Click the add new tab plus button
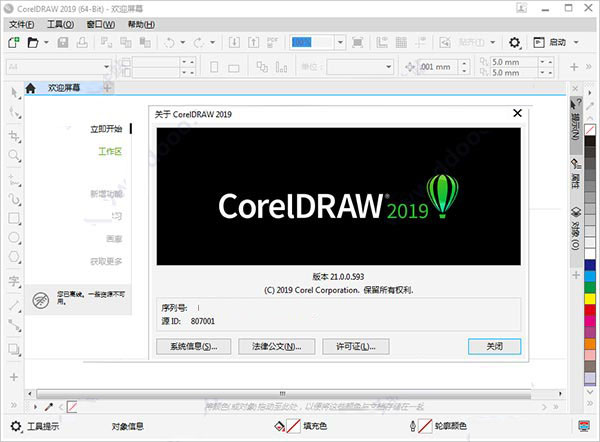Screen dimensions: 600x442 (x=108, y=88)
